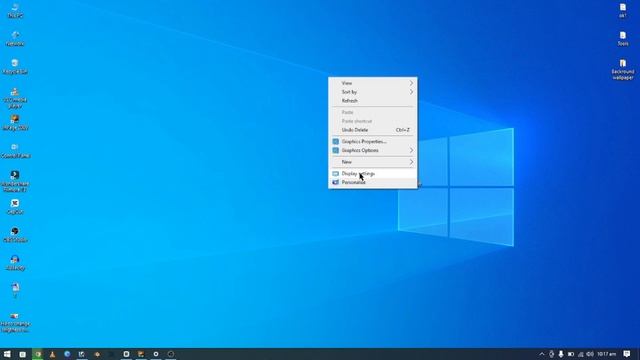The image size is (640, 360).
Task: Open the Windows Start menu
Action: [7, 354]
